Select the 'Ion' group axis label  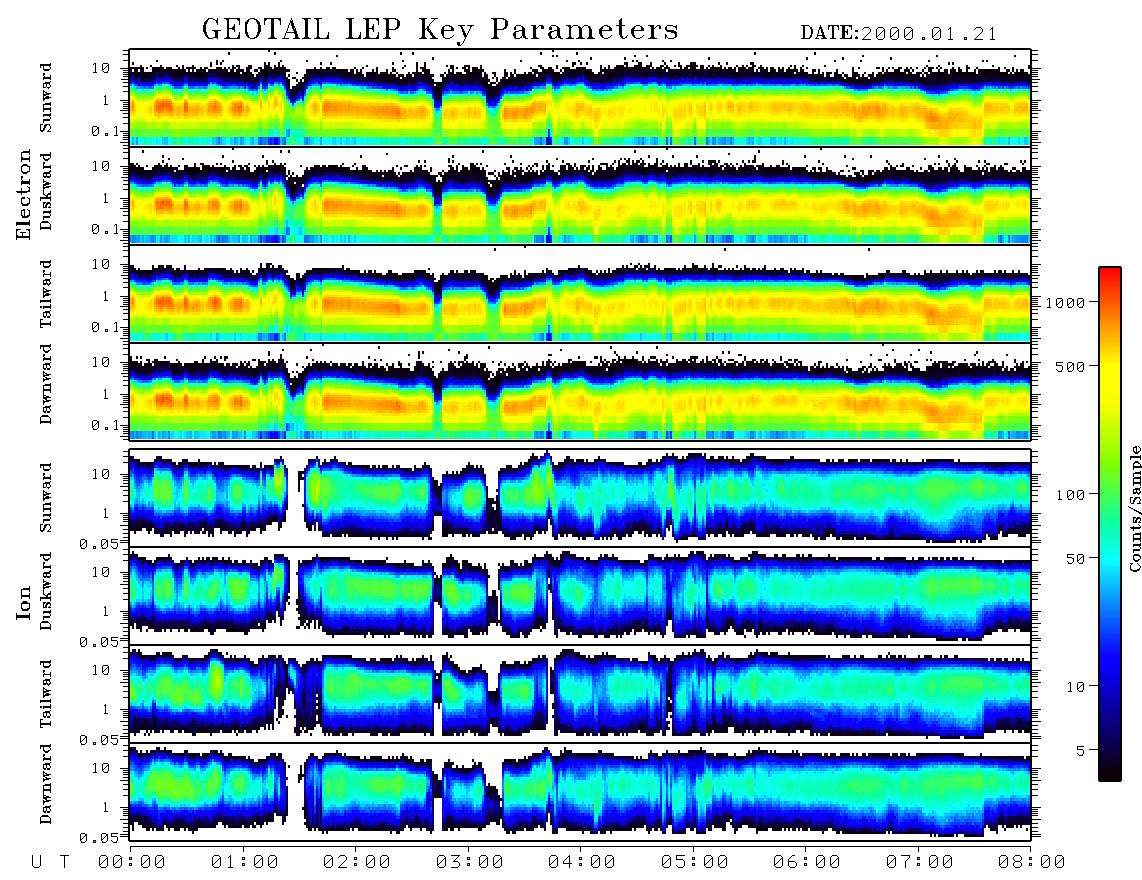[24, 602]
